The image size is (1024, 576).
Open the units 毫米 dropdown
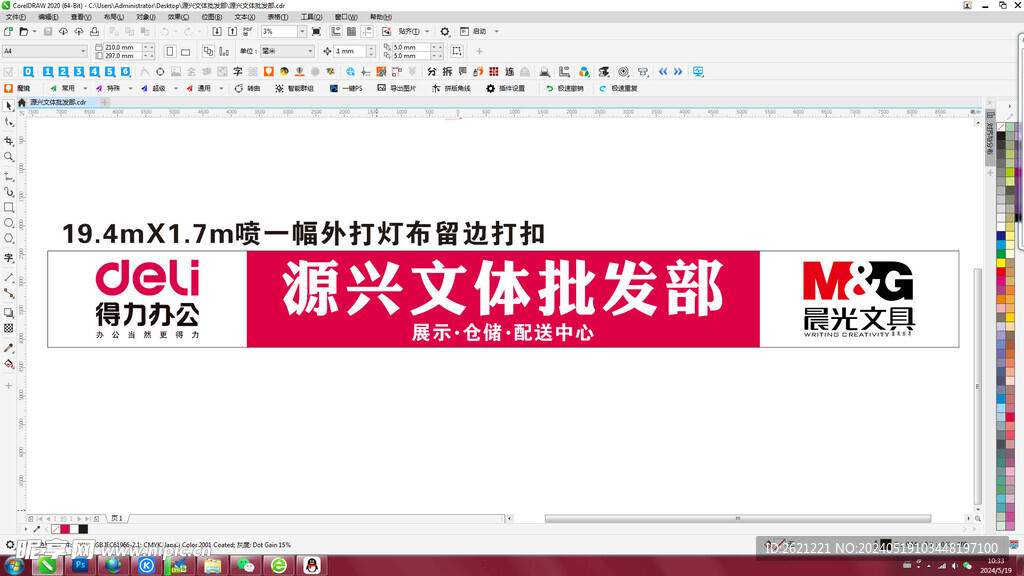point(310,51)
